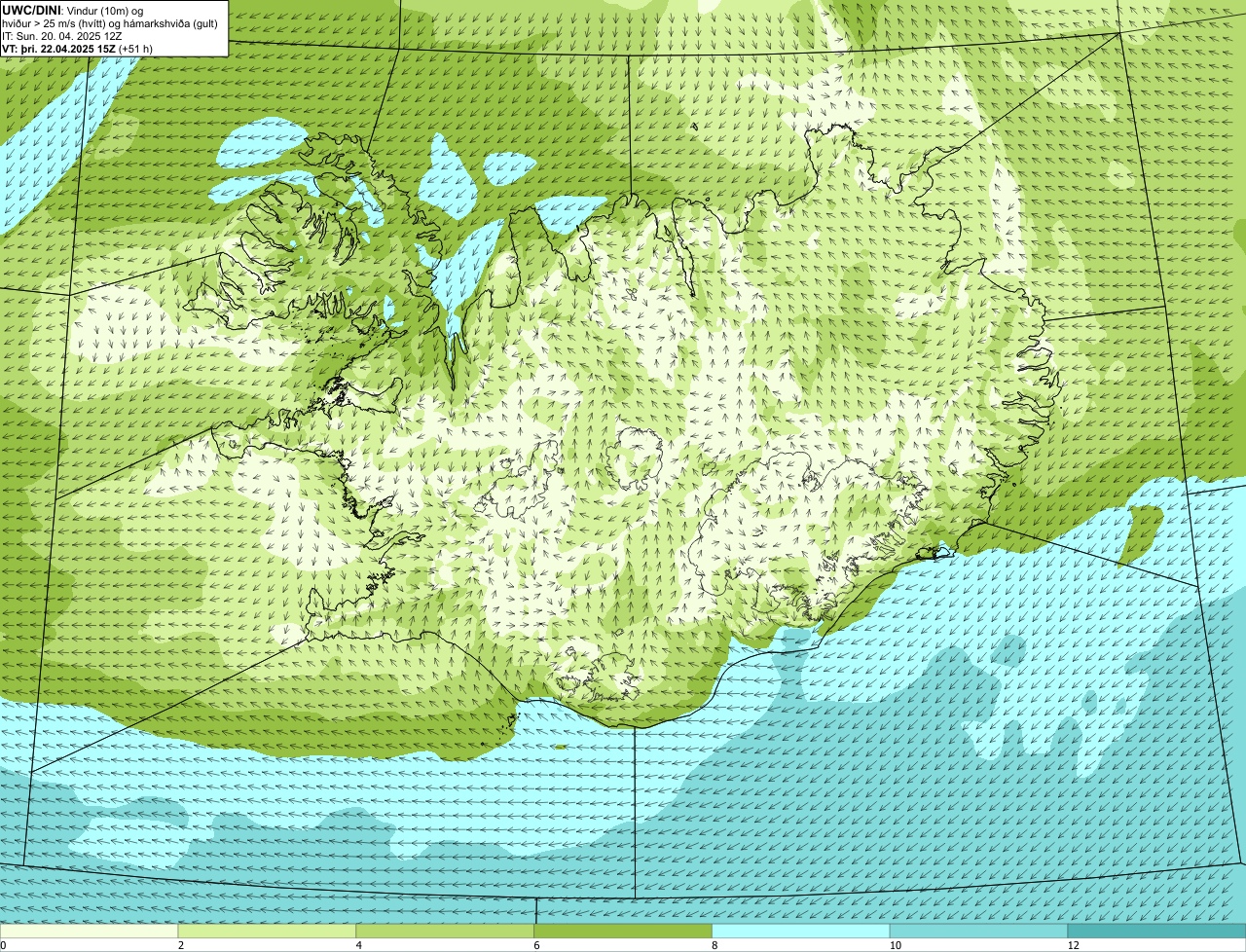Click the title line "UWC/DINI: Vindur (10m) og"
1246x952 pixels.
coord(73,10)
